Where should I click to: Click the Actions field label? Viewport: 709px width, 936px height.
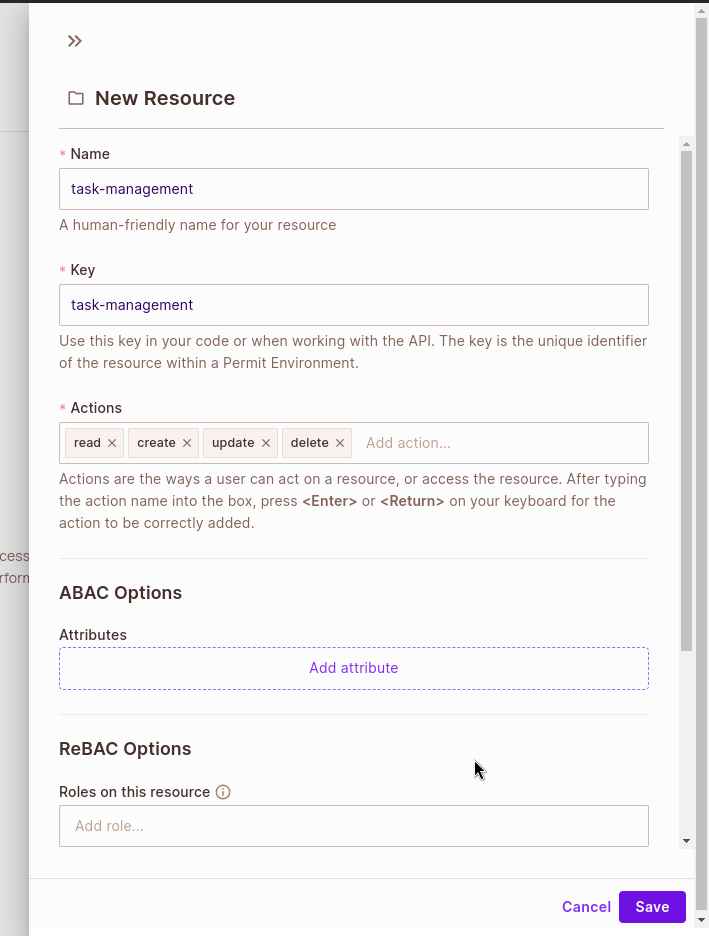coord(96,408)
